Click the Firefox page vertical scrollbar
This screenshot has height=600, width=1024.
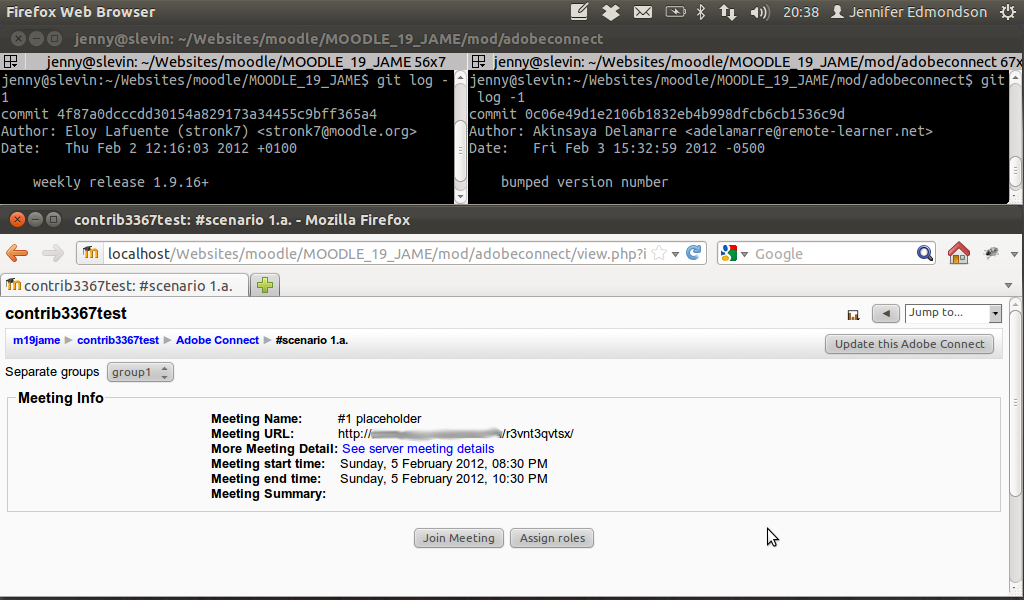pyautogui.click(x=1015, y=403)
